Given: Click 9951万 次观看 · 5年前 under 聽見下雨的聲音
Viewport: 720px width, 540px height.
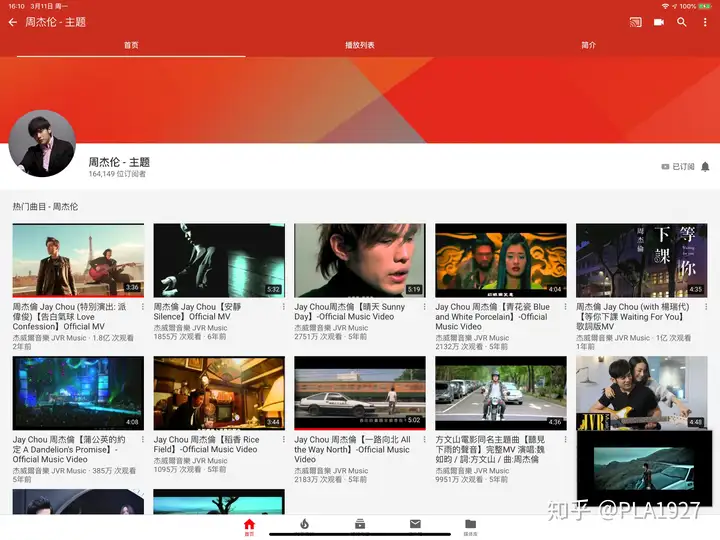Looking at the screenshot, I should [471, 479].
